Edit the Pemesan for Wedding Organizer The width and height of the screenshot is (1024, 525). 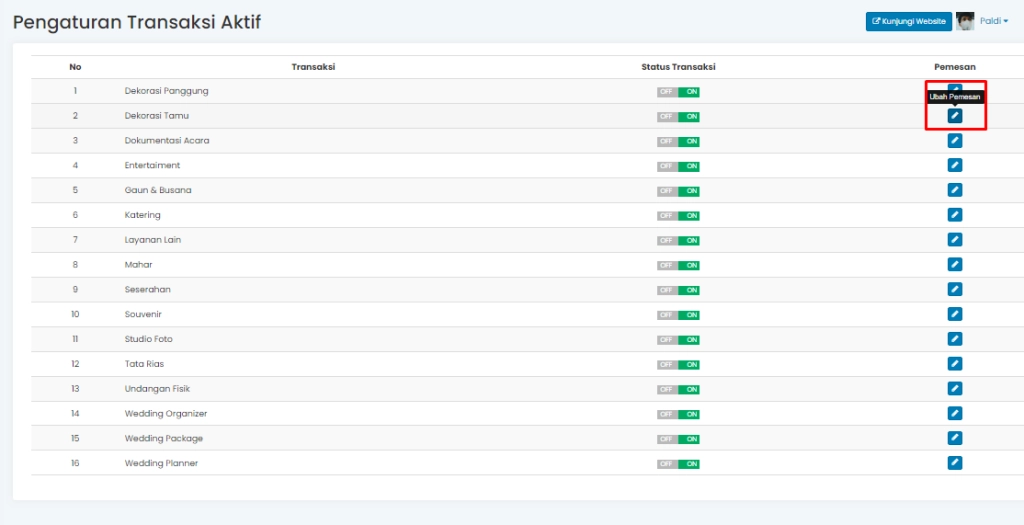click(954, 413)
